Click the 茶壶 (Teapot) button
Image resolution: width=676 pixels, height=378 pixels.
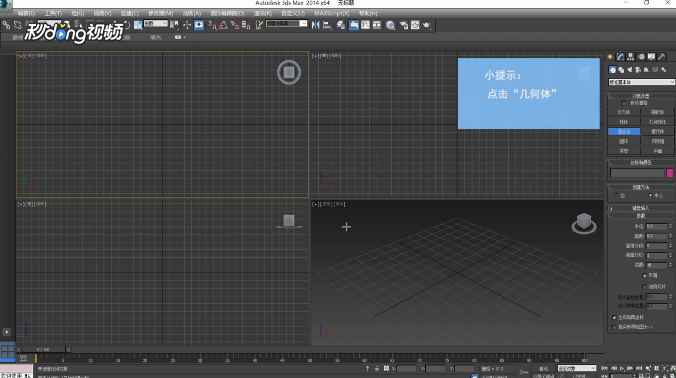[x=624, y=151]
